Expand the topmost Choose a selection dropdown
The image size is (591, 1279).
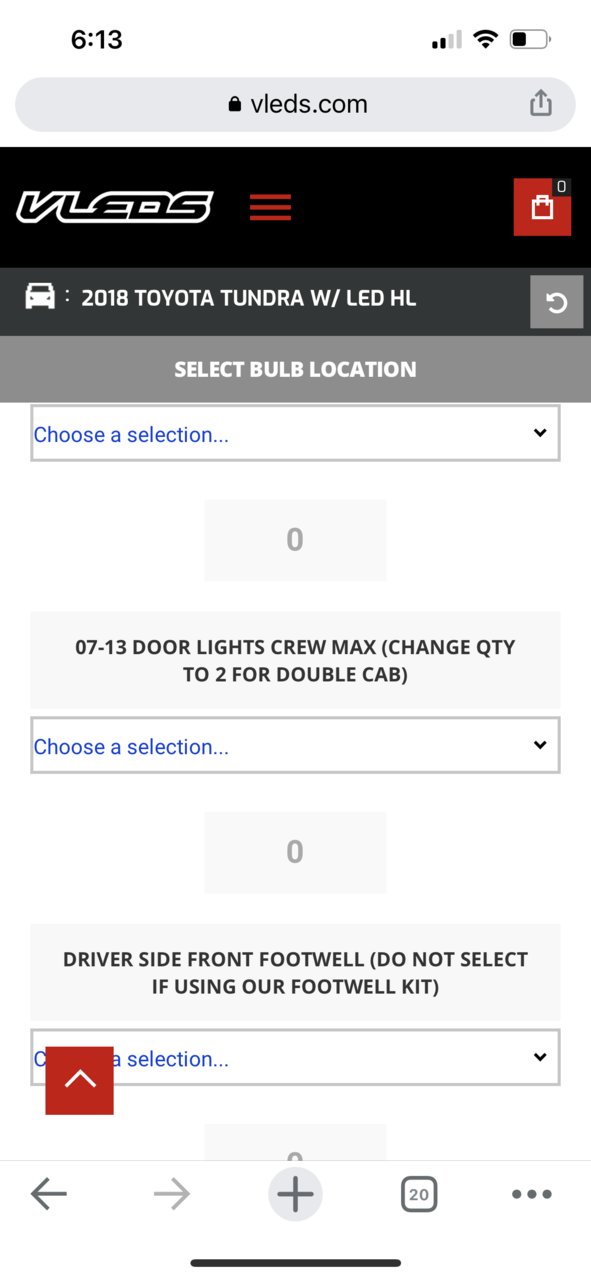(295, 433)
